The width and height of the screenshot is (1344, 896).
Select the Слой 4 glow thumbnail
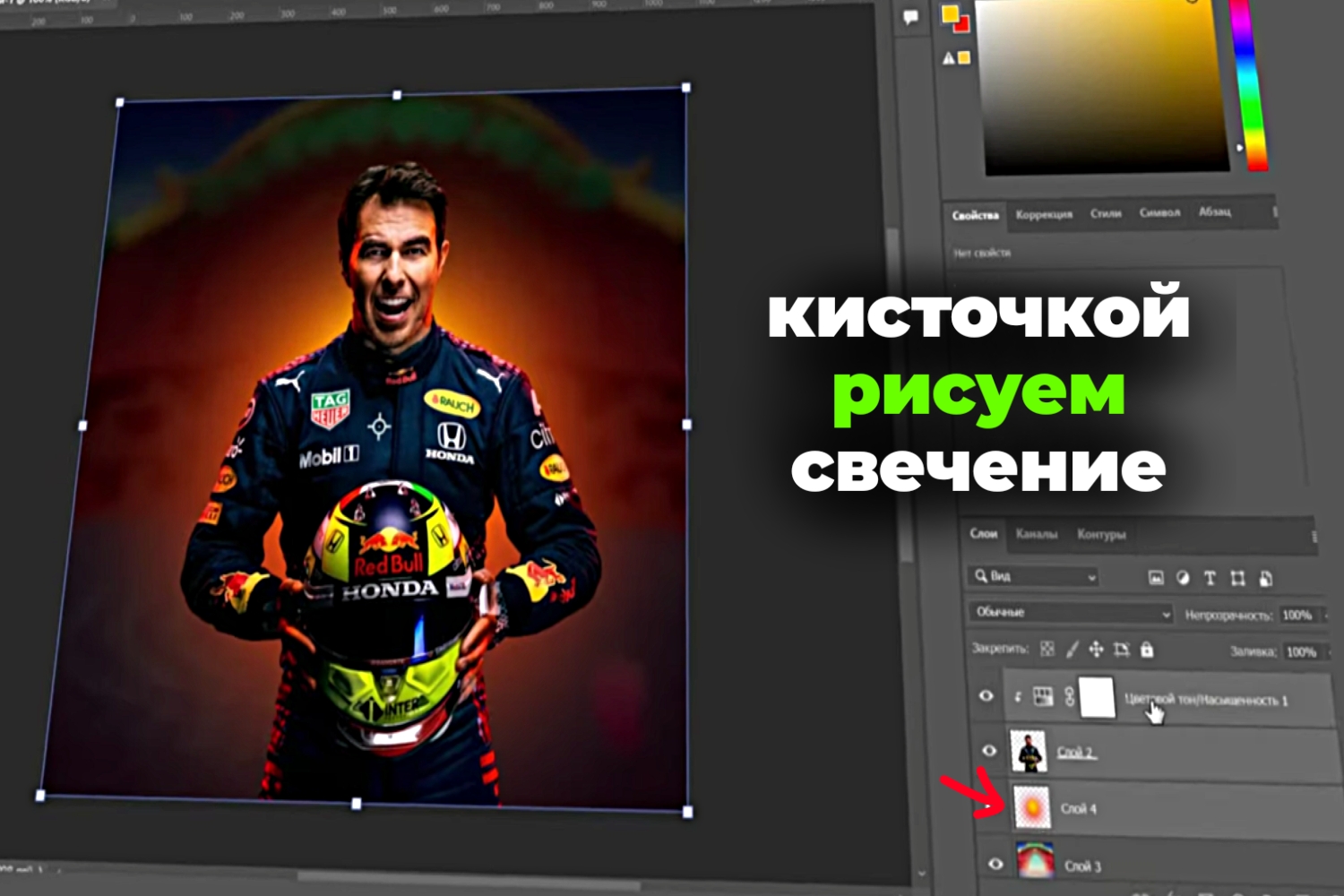(1032, 807)
